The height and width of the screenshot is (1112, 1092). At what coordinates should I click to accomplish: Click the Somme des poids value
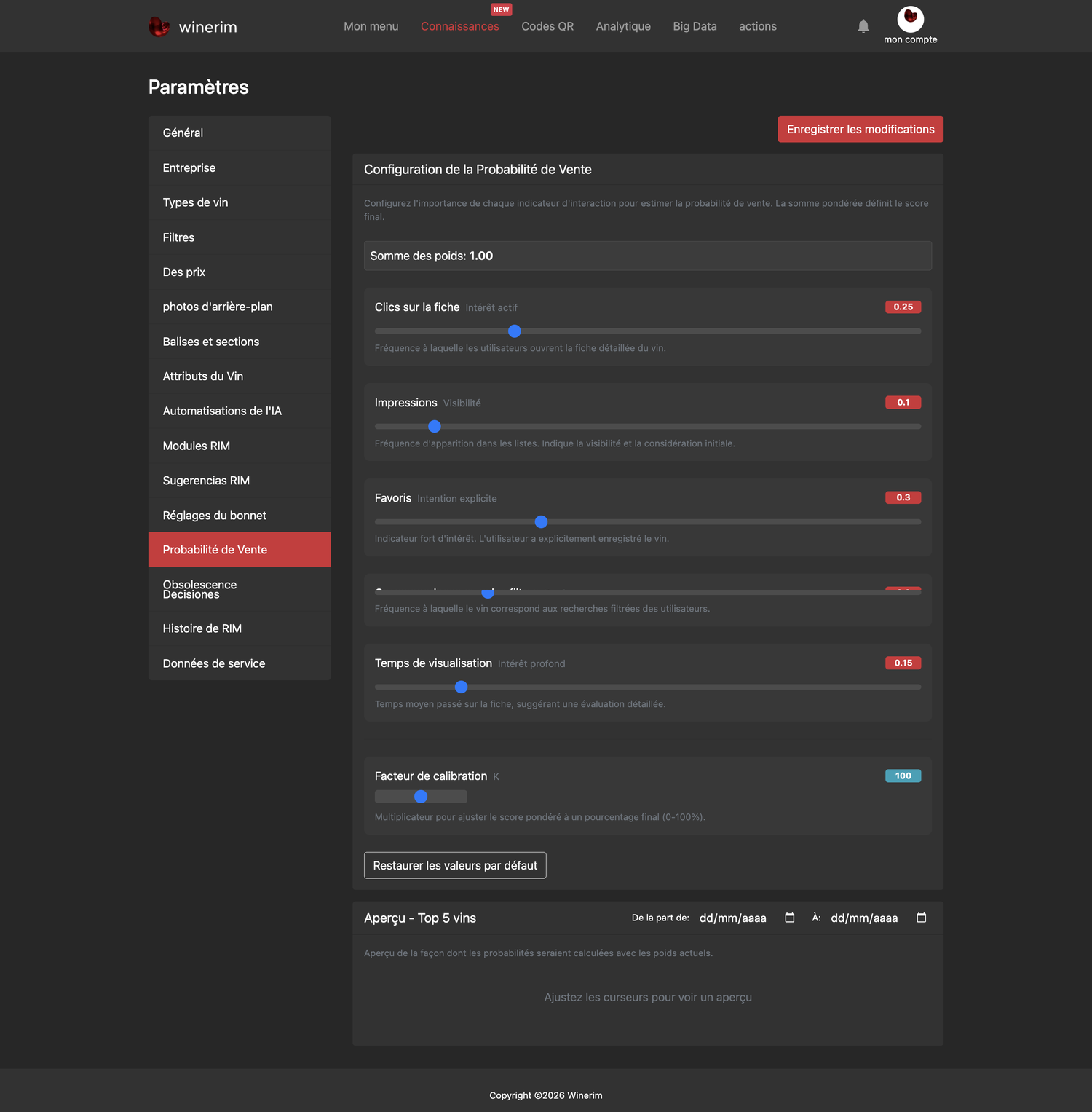point(481,256)
